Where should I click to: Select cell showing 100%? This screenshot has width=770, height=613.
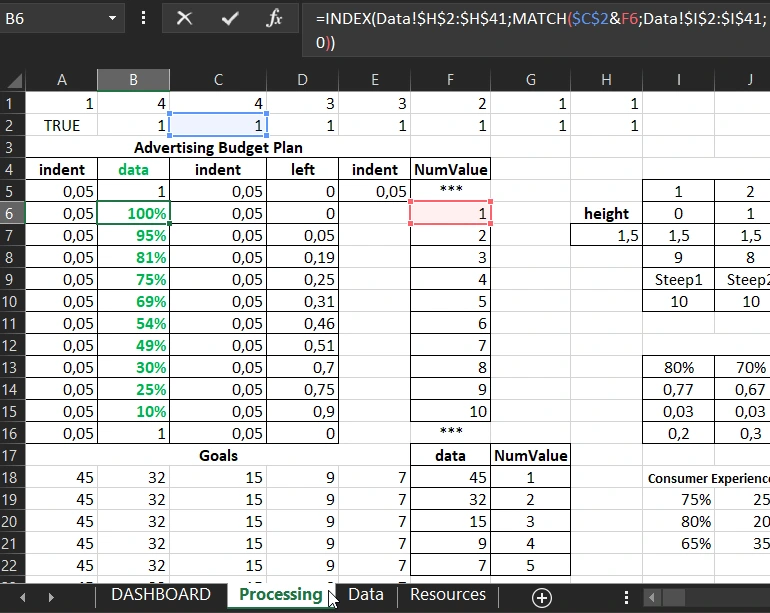click(134, 213)
